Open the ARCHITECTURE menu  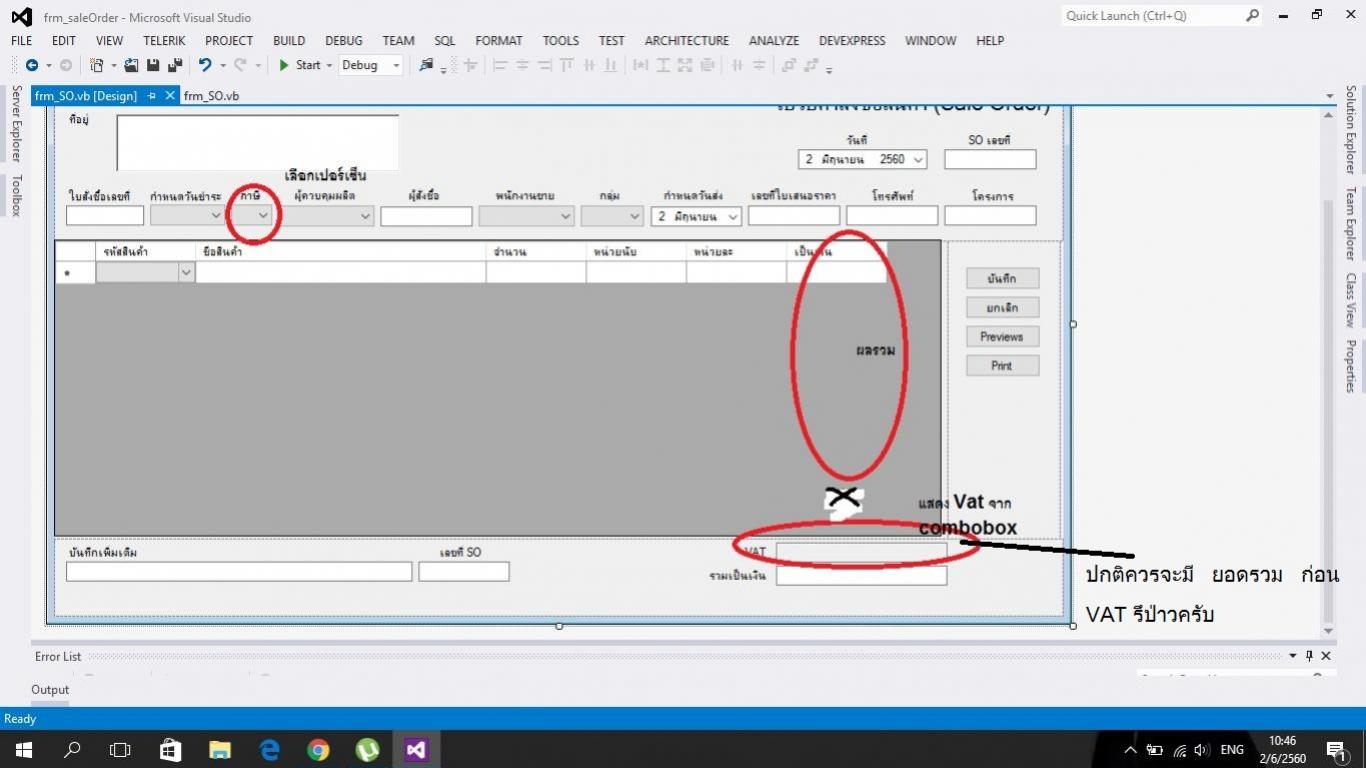pyautogui.click(x=687, y=41)
